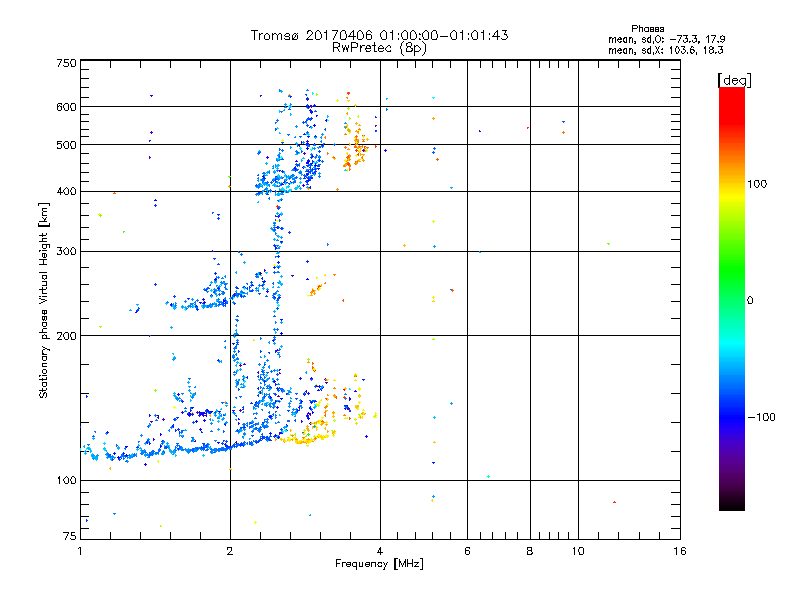The height and width of the screenshot is (600, 800).
Task: Click the '75' y-axis tick label
Action: click(x=70, y=536)
